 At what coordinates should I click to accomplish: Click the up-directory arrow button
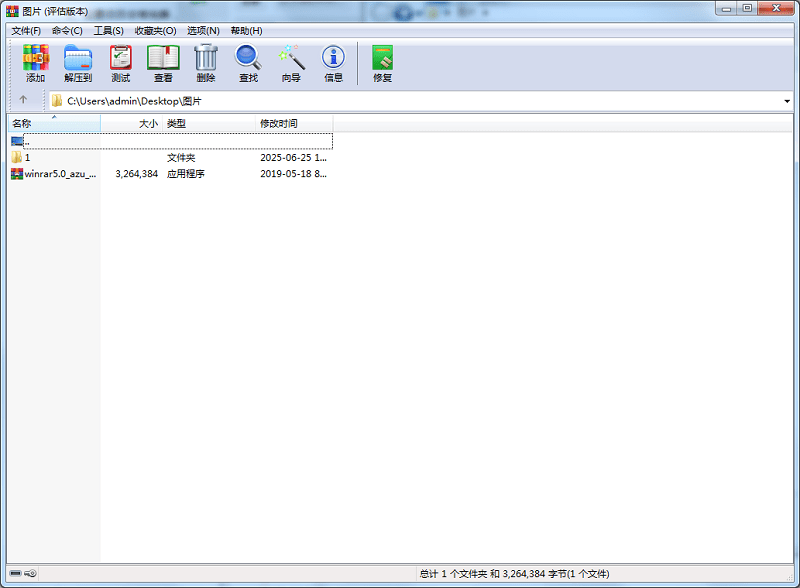click(x=22, y=100)
